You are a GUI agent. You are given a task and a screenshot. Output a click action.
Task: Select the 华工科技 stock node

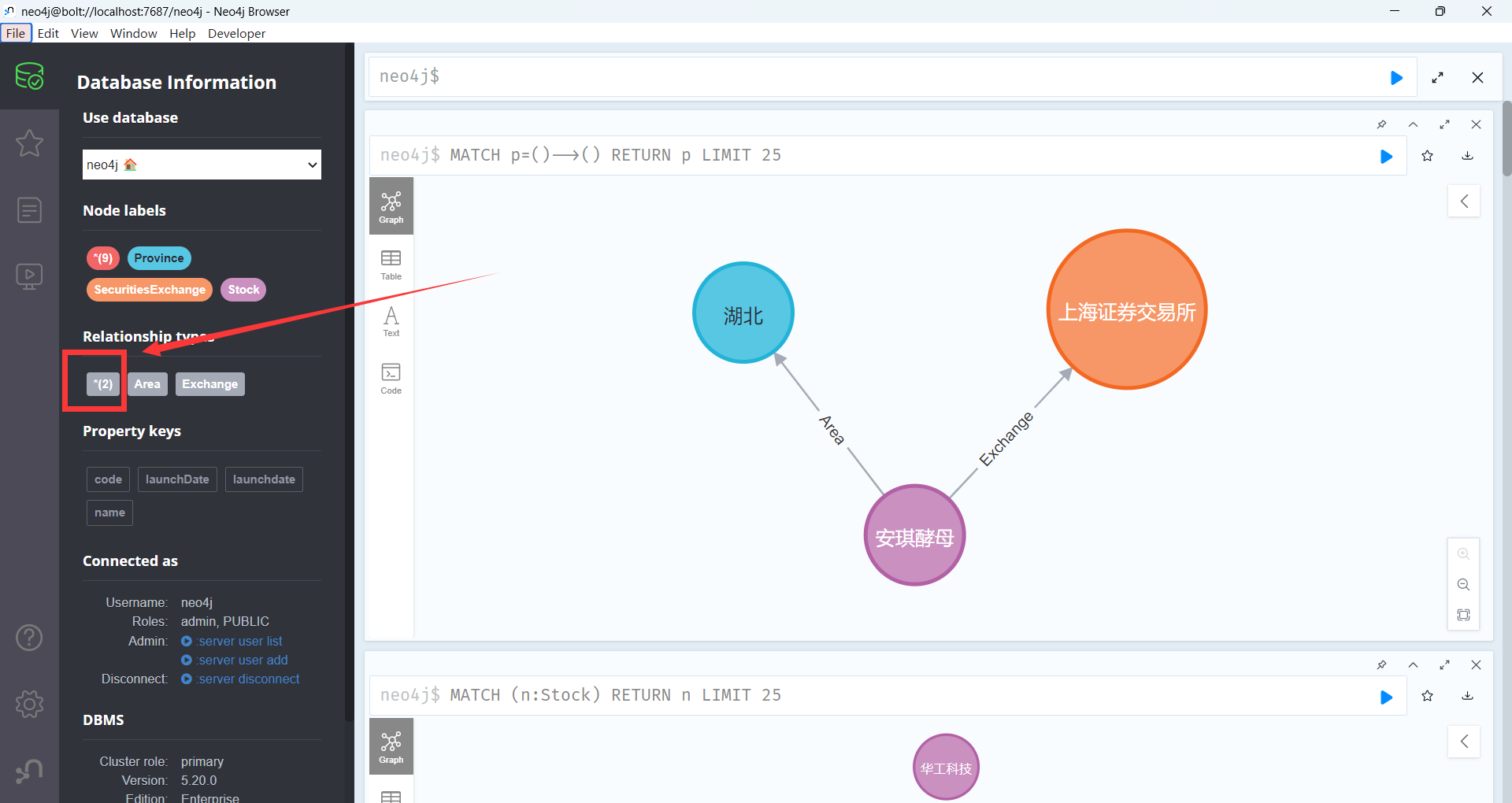pos(946,767)
